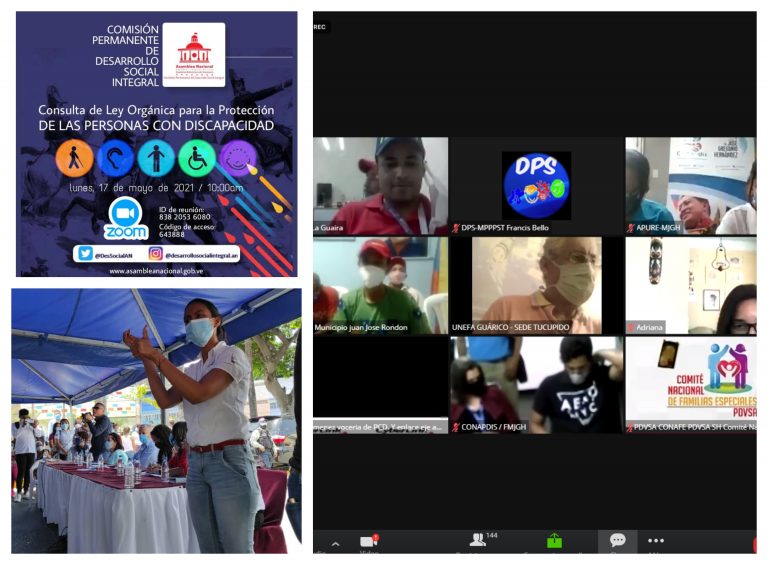Click the Instagram icon on the flyer
The width and height of the screenshot is (768, 565).
click(156, 254)
